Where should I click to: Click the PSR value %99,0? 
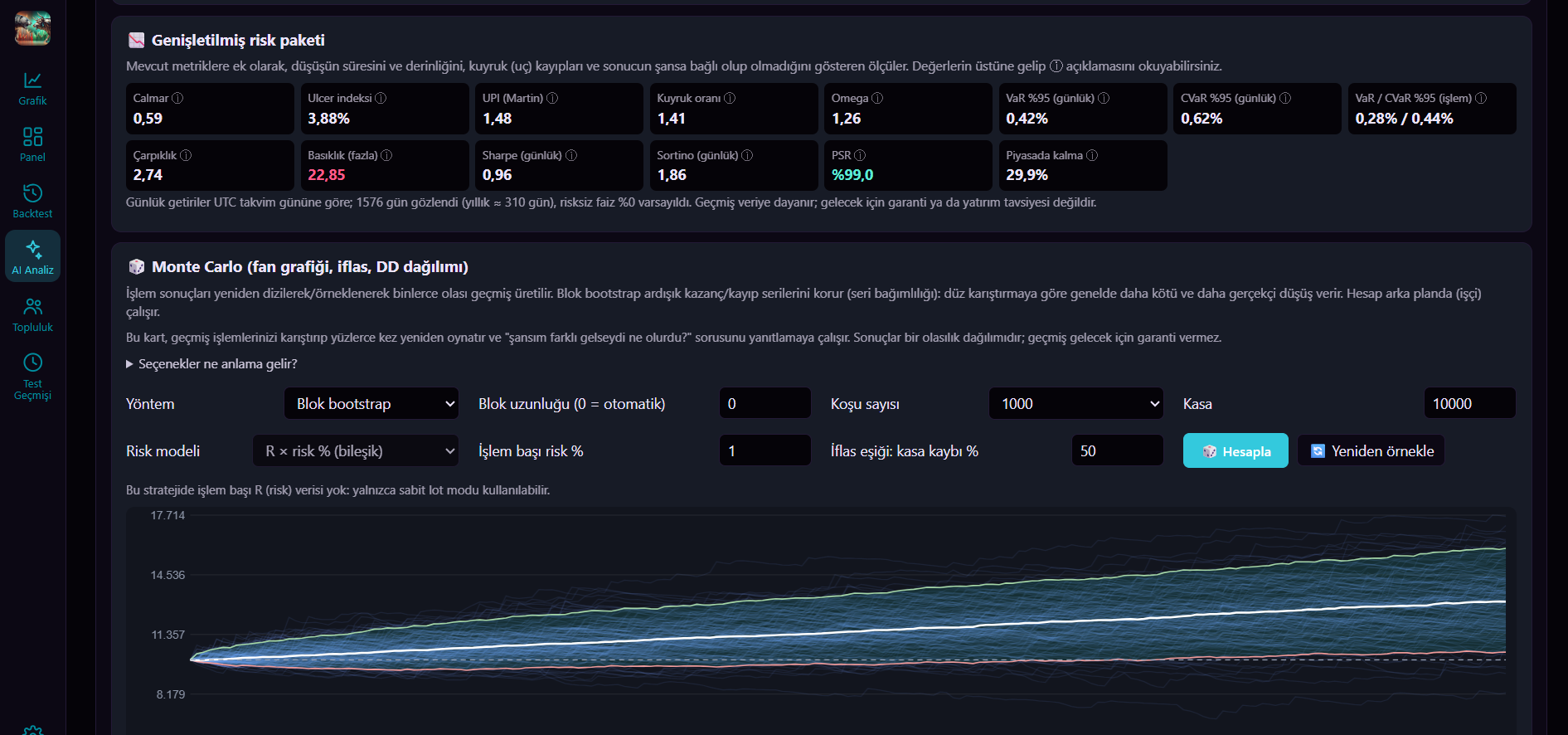(852, 175)
